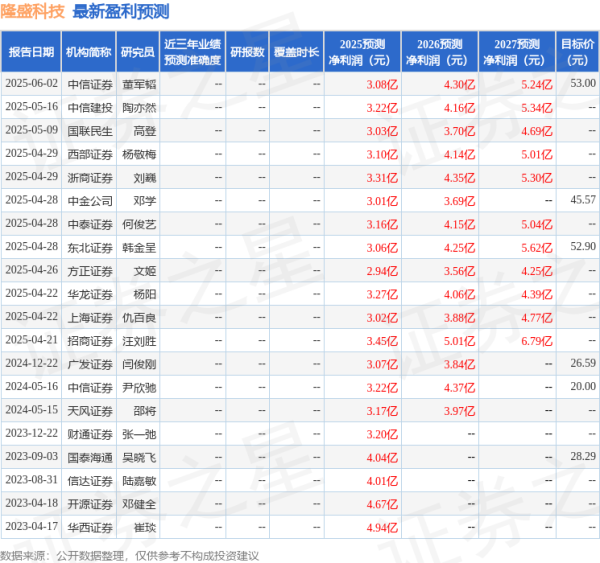Screen dimensions: 600x563
Task: Click the 招商证券 institution name
Action: coord(88,339)
